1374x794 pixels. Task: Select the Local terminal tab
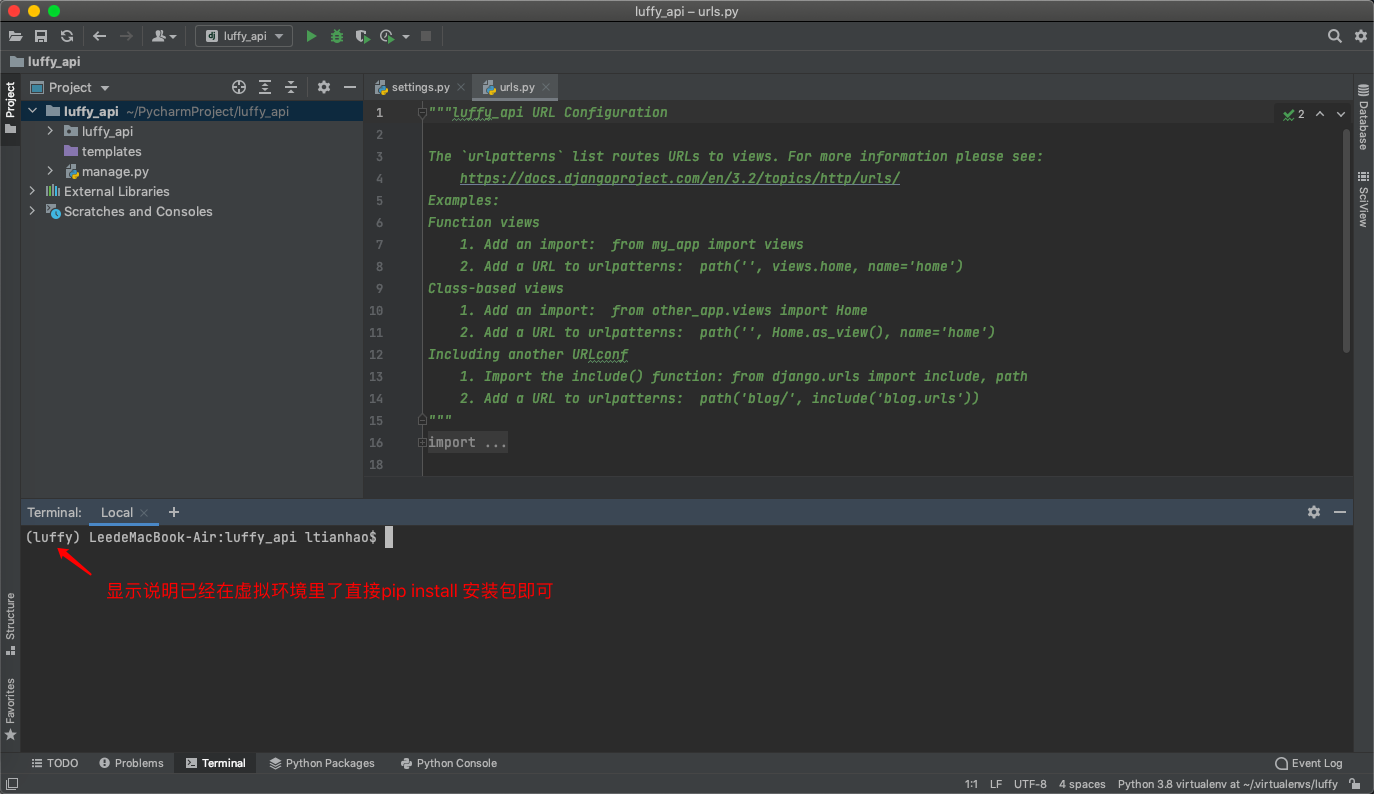click(x=117, y=512)
